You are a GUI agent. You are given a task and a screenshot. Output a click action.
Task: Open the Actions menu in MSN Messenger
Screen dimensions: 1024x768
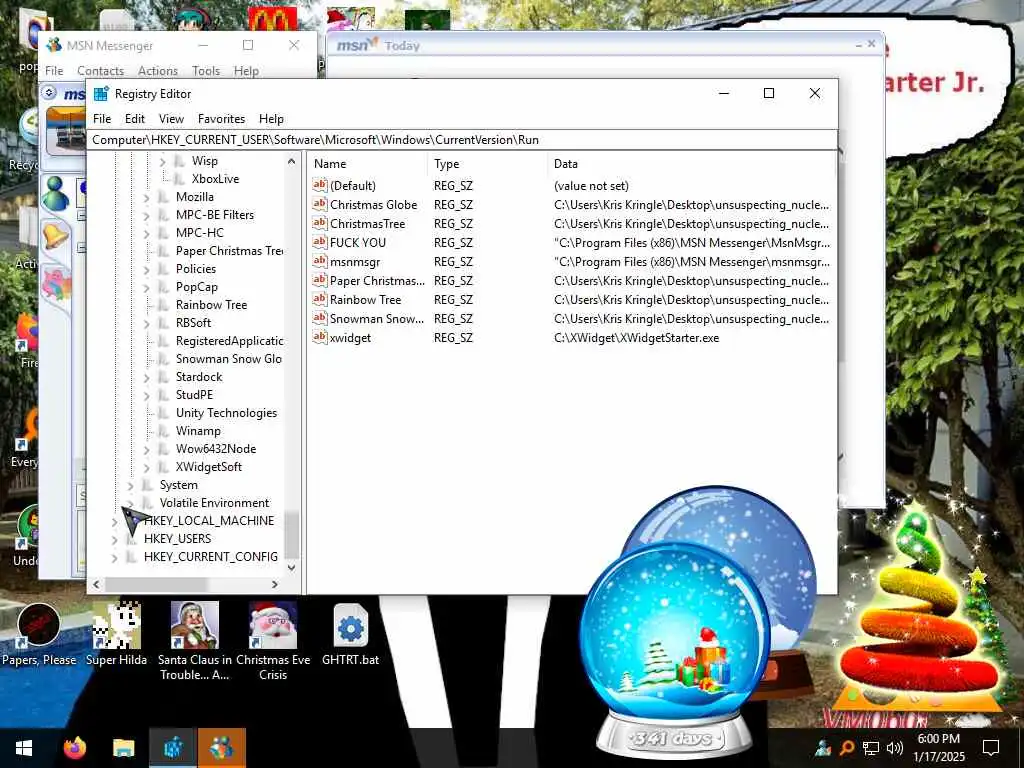point(157,71)
